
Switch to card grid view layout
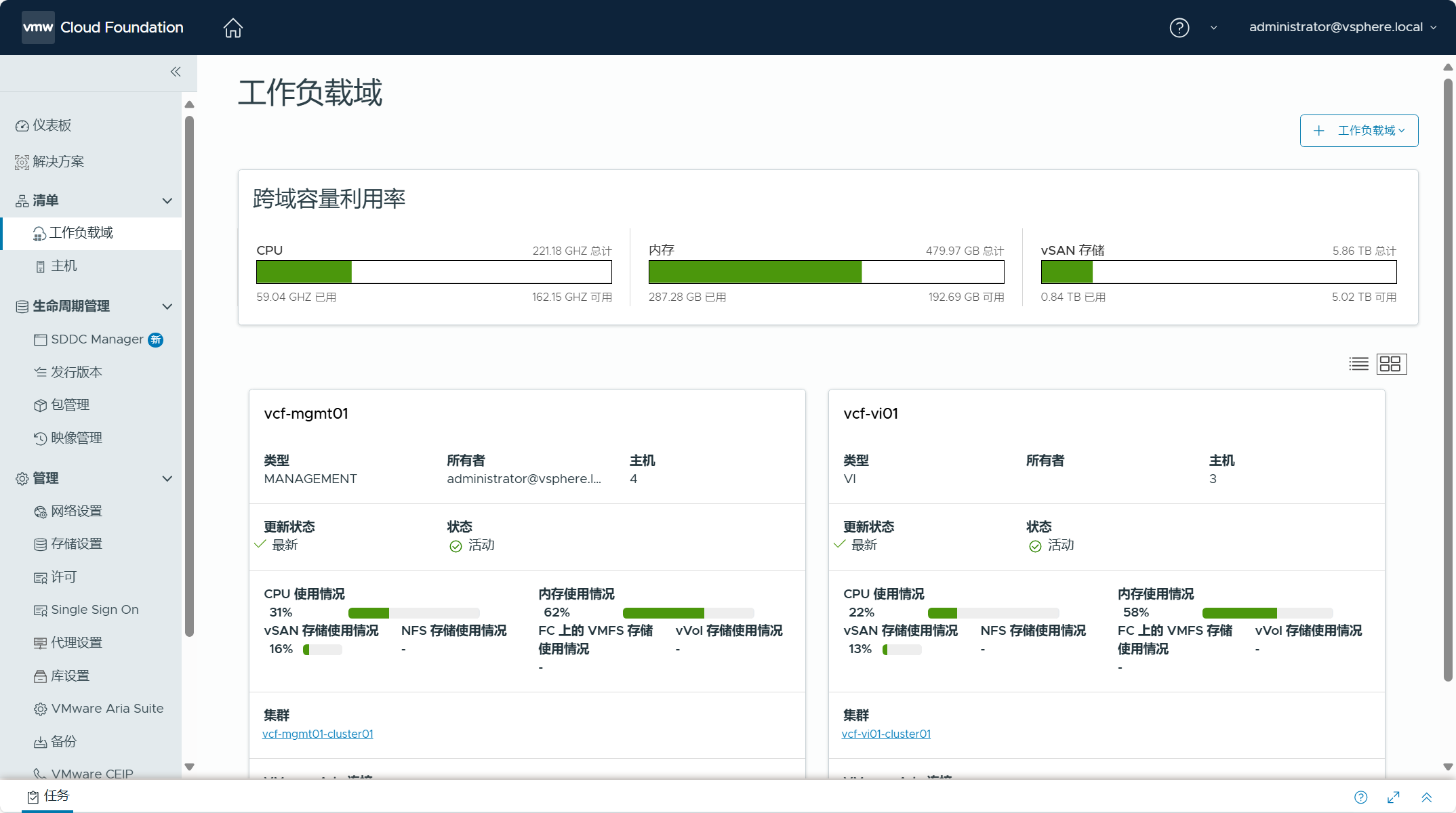(1391, 364)
